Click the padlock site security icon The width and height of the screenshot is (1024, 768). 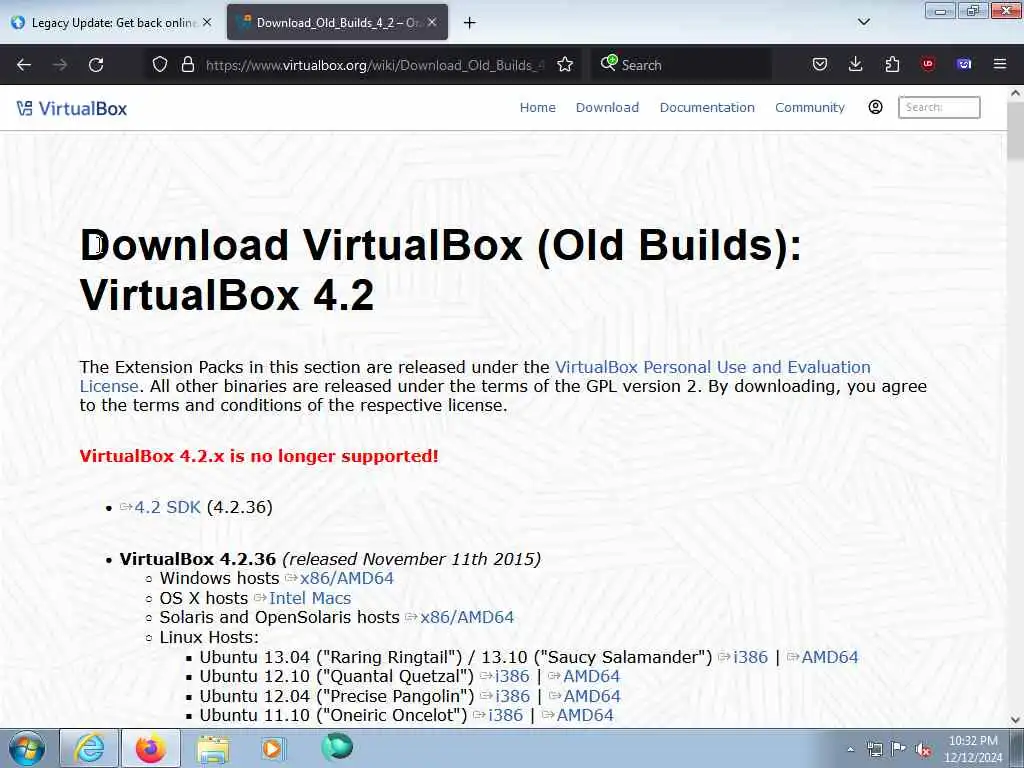click(x=188, y=65)
